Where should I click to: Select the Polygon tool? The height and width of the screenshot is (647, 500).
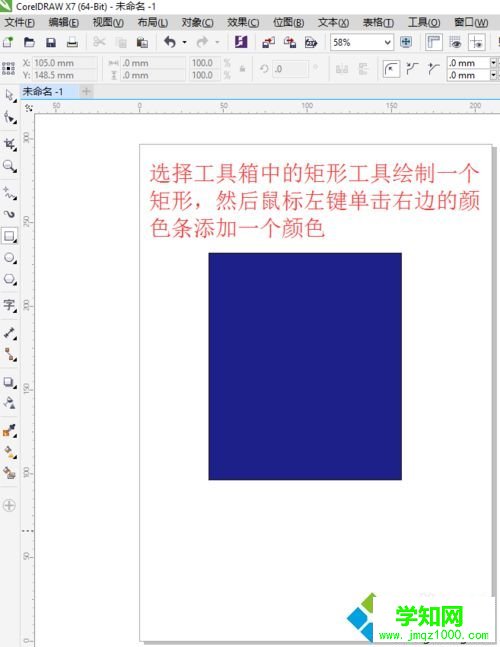9,279
